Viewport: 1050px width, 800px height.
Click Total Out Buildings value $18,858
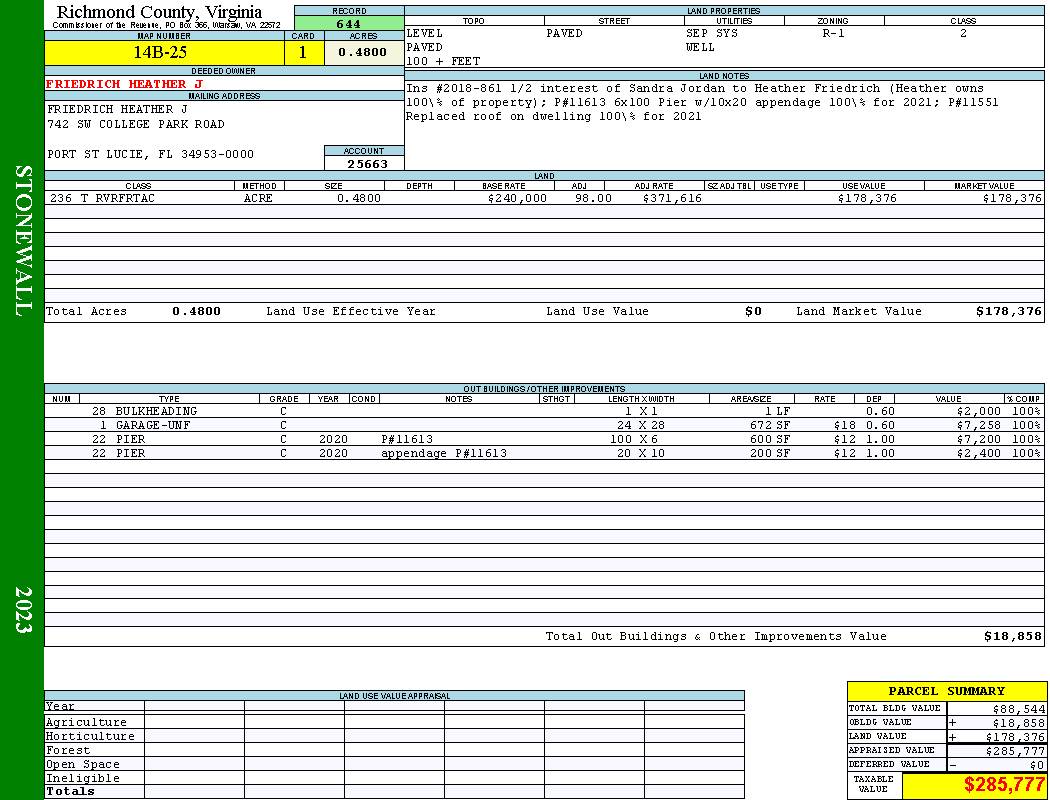pyautogui.click(x=1012, y=637)
